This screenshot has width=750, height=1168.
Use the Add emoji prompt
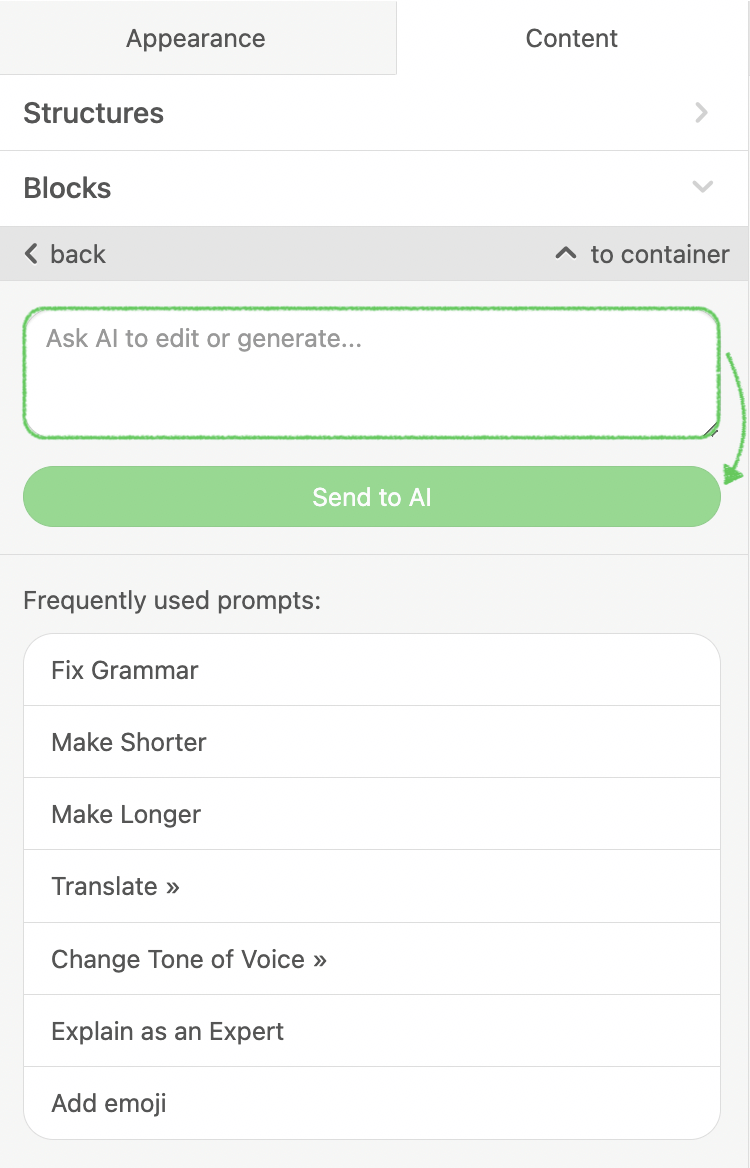[x=109, y=1103]
